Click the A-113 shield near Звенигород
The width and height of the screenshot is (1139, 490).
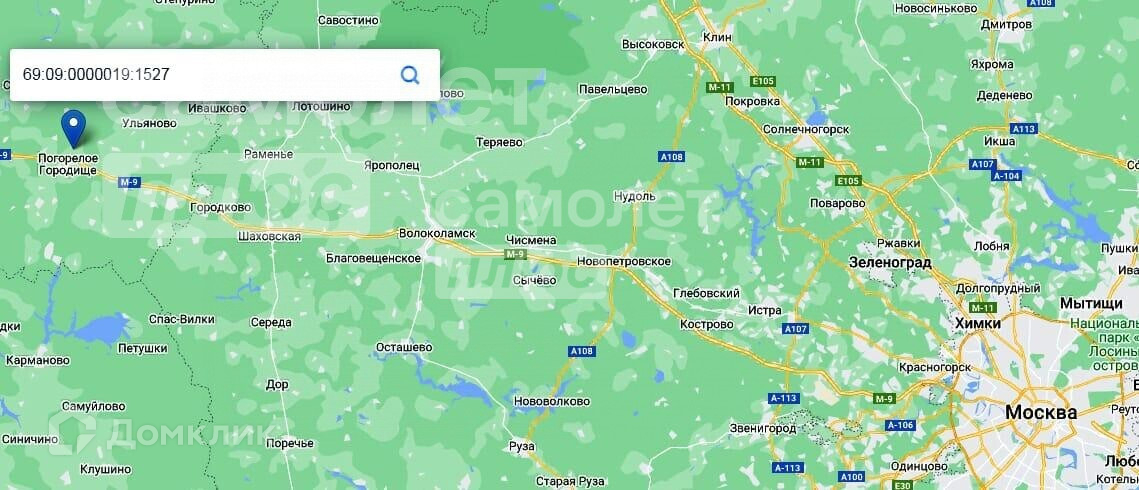coord(785,398)
